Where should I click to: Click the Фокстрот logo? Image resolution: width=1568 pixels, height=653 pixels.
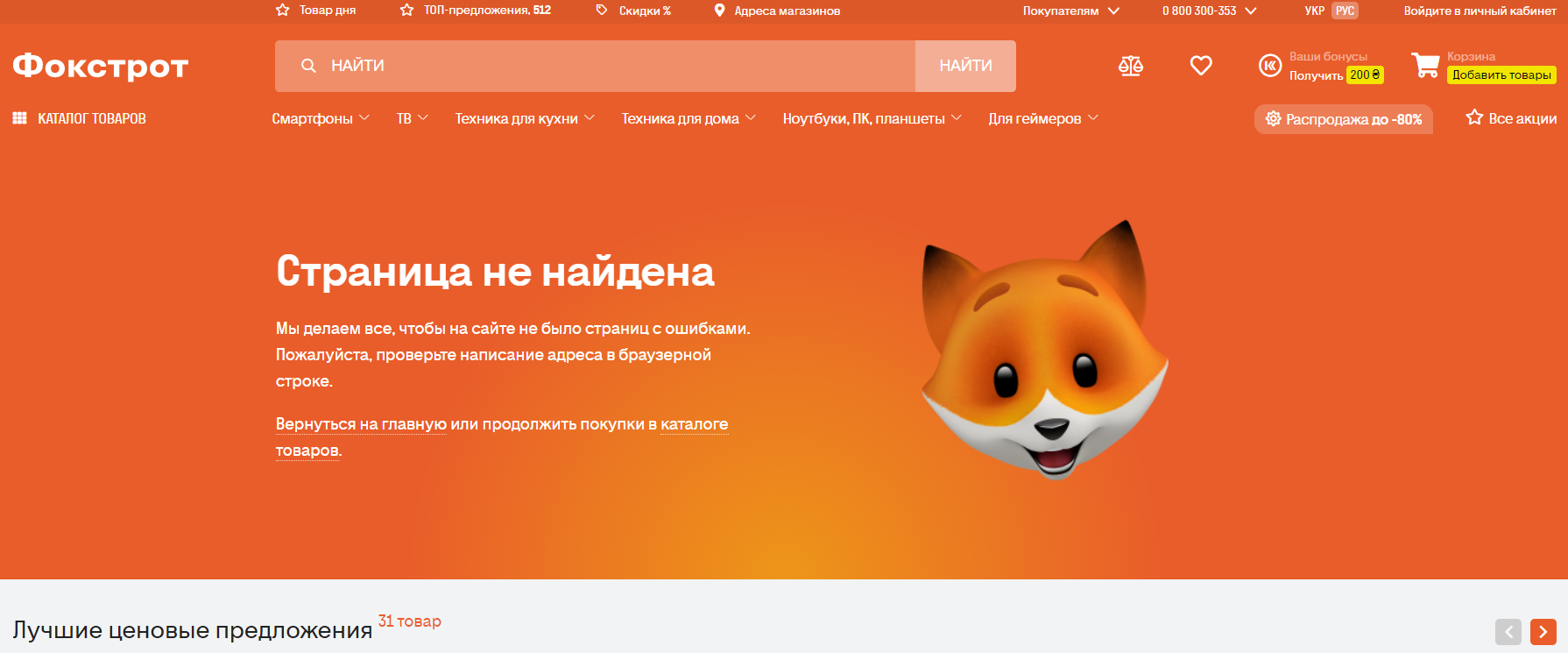click(101, 66)
